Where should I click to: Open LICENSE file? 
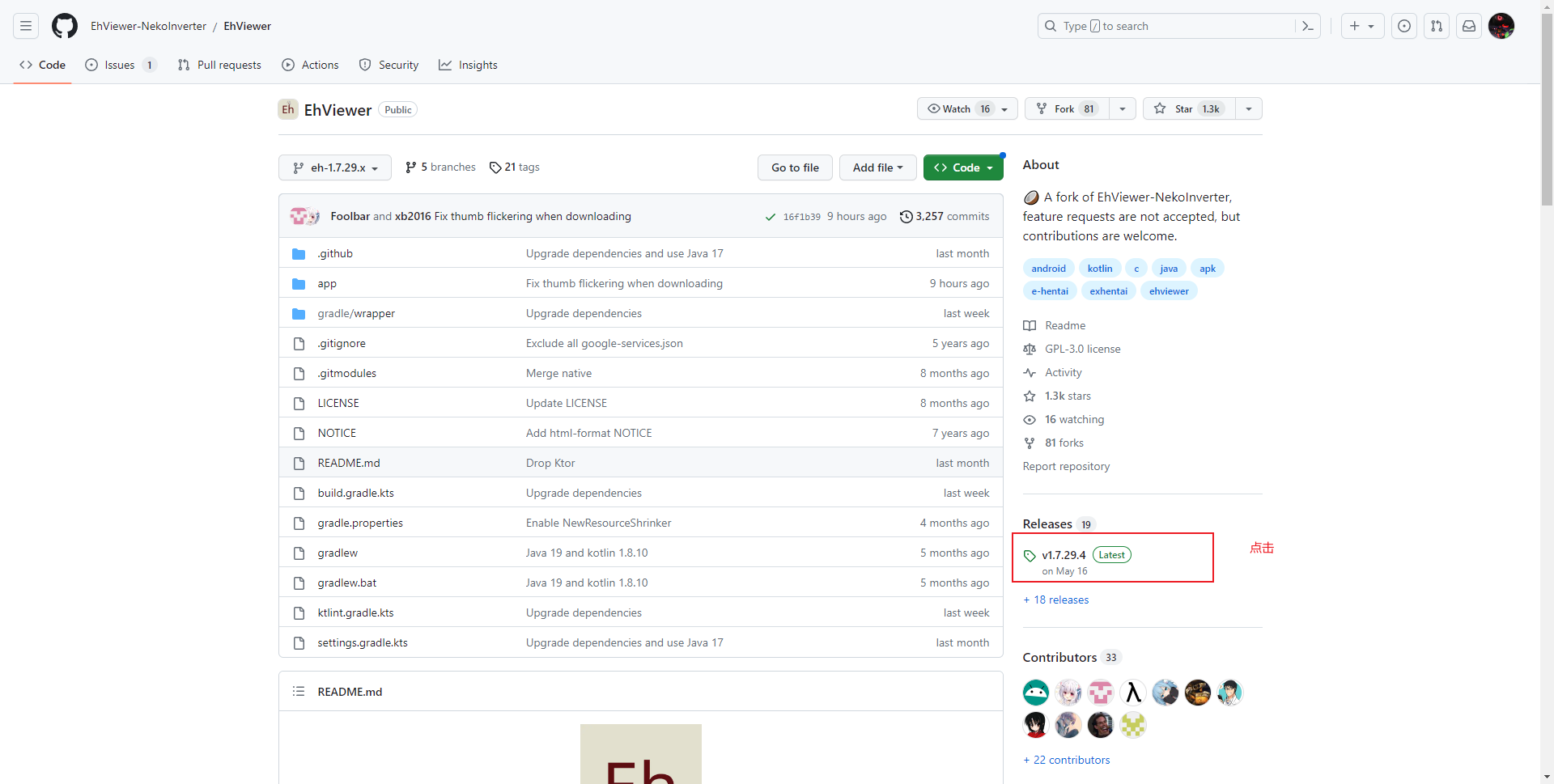tap(338, 403)
